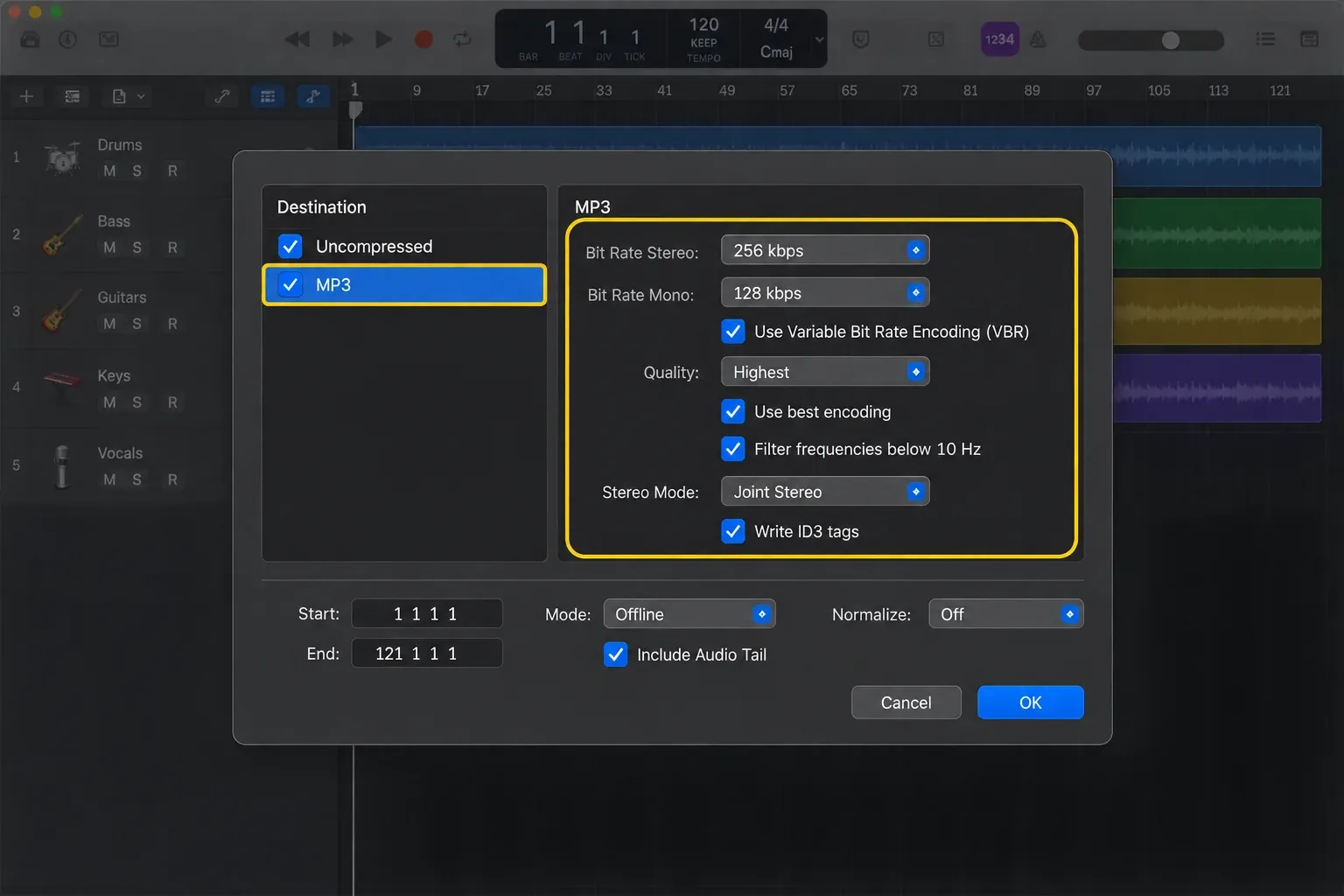The image size is (1344, 896).
Task: Click the Vocals track name
Action: 120,453
